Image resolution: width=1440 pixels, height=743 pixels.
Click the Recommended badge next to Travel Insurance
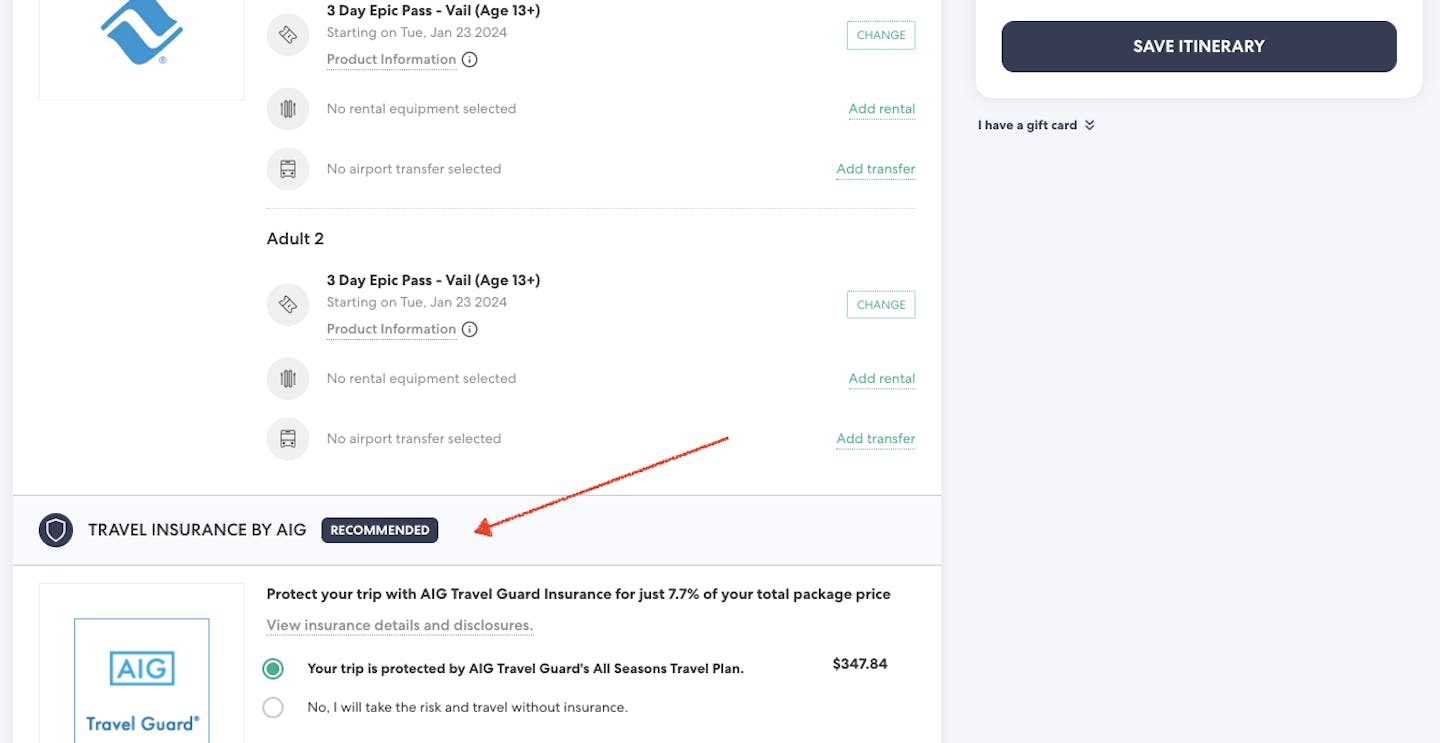pos(379,530)
